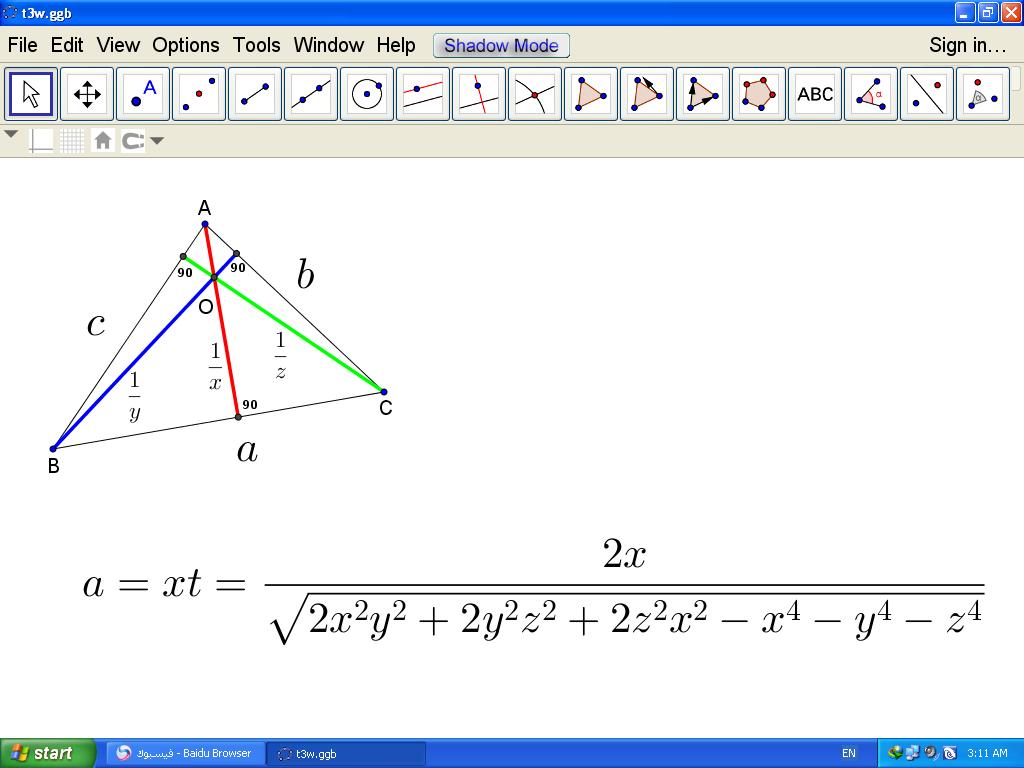The width and height of the screenshot is (1024, 768).
Task: Select the Move Graphics View tool
Action: [x=87, y=95]
